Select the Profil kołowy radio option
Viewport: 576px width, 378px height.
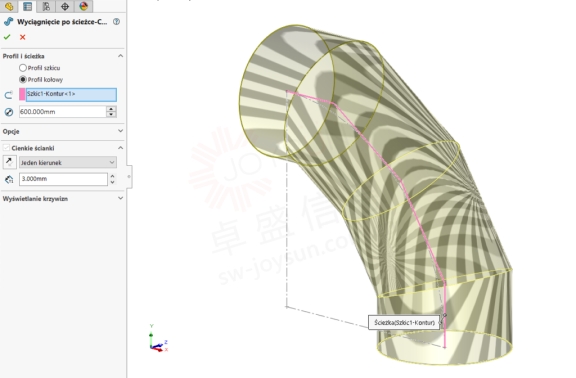click(23, 79)
